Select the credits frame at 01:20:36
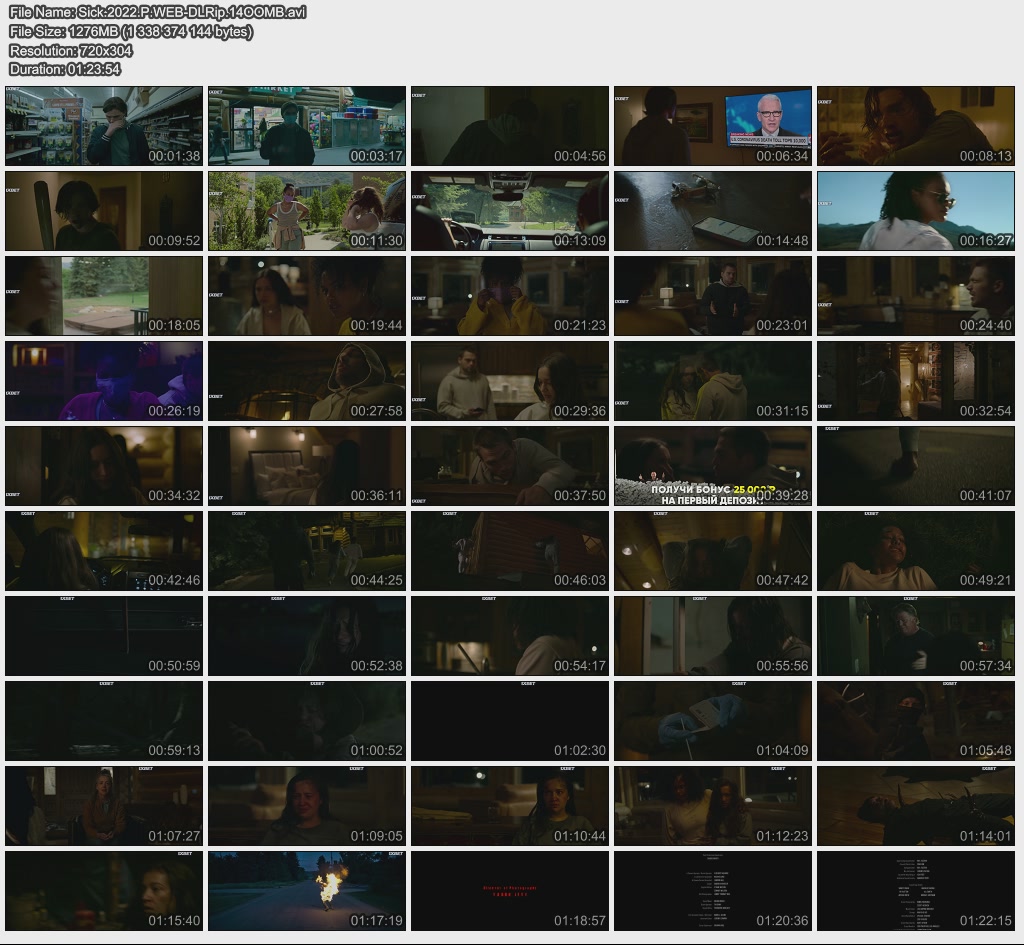1024x945 pixels. tap(713, 891)
